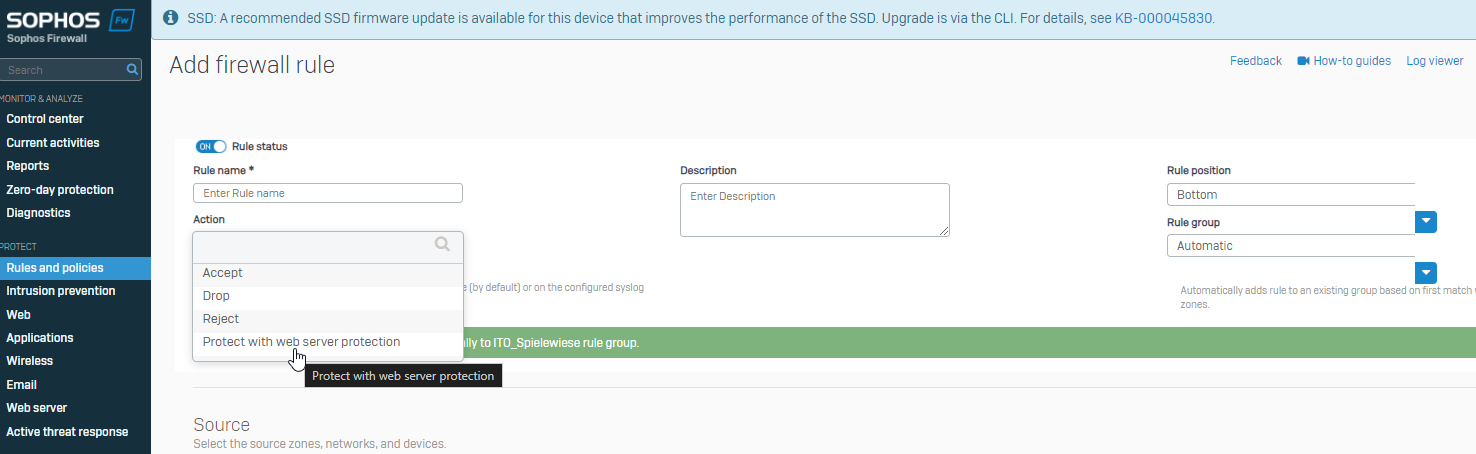The width and height of the screenshot is (1476, 454).
Task: Select Reject action option
Action: pyautogui.click(x=221, y=319)
